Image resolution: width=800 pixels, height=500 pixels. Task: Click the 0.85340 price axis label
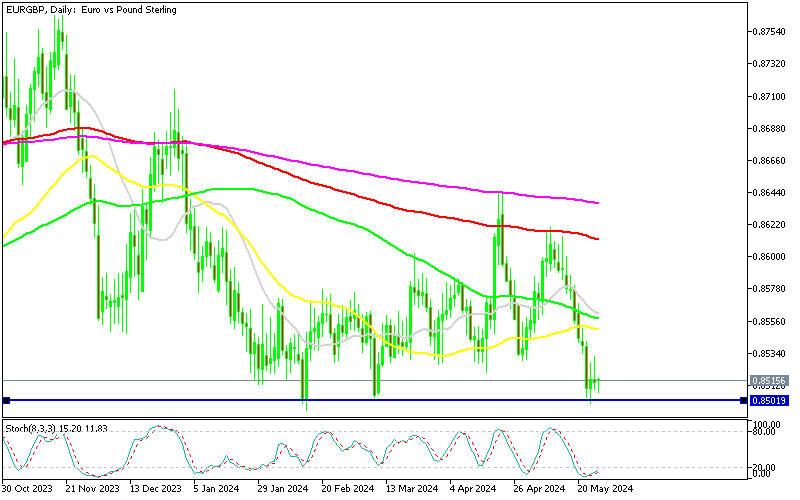(x=768, y=354)
